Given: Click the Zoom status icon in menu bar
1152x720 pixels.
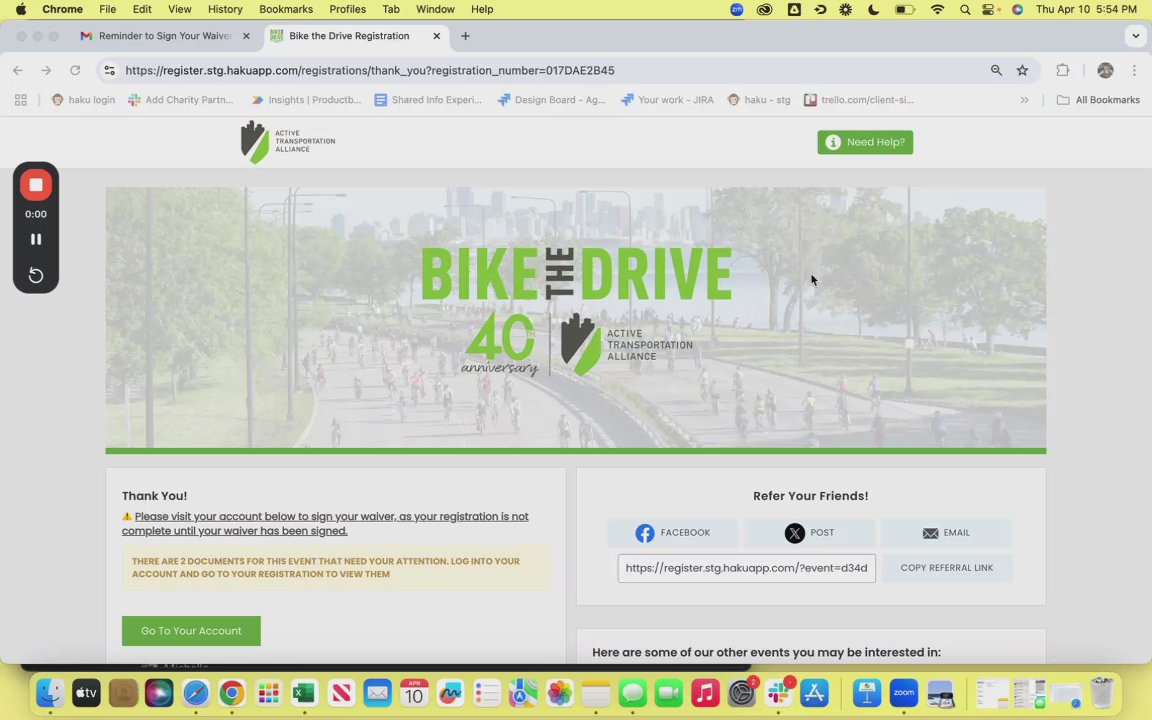Looking at the screenshot, I should (737, 10).
